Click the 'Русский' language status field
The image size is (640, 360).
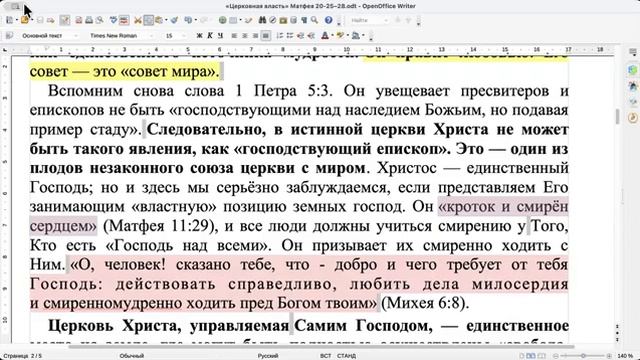click(x=268, y=356)
